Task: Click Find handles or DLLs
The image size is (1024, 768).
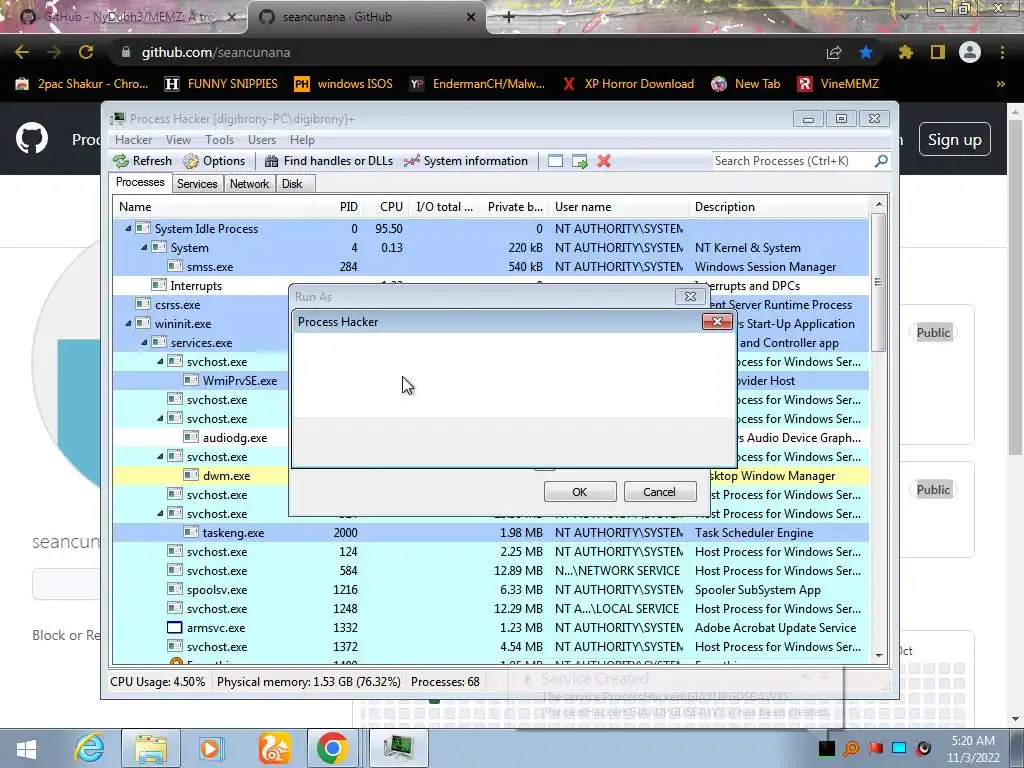Action: pyautogui.click(x=329, y=161)
